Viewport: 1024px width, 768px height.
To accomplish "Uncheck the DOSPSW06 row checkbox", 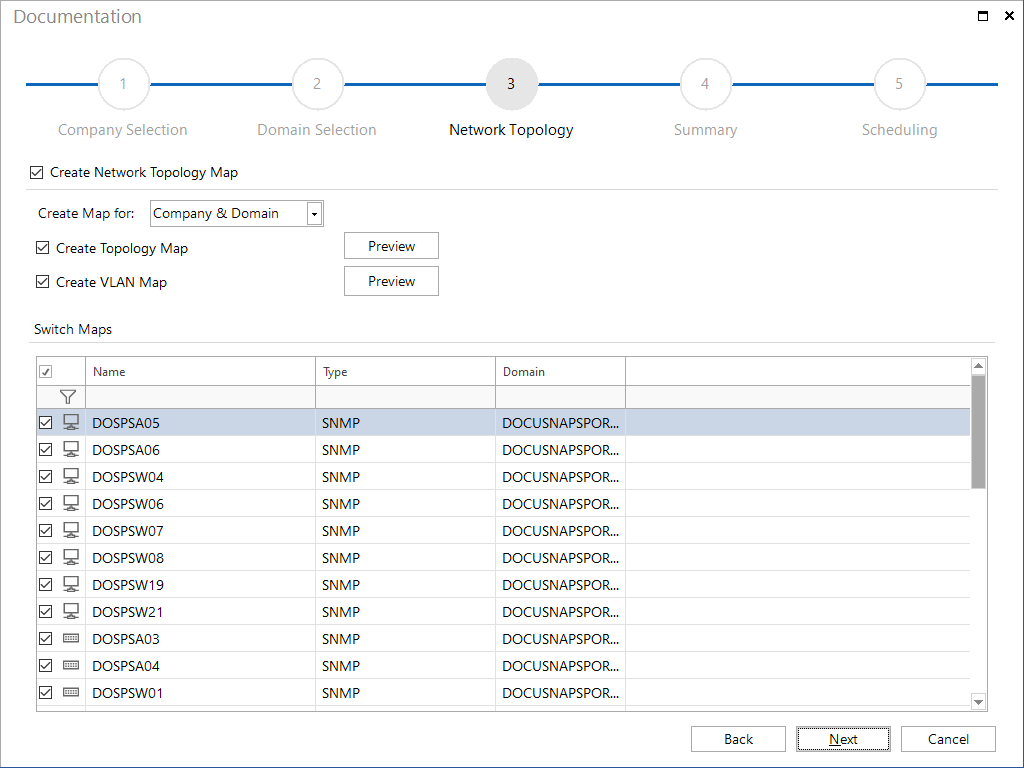I will [x=46, y=504].
